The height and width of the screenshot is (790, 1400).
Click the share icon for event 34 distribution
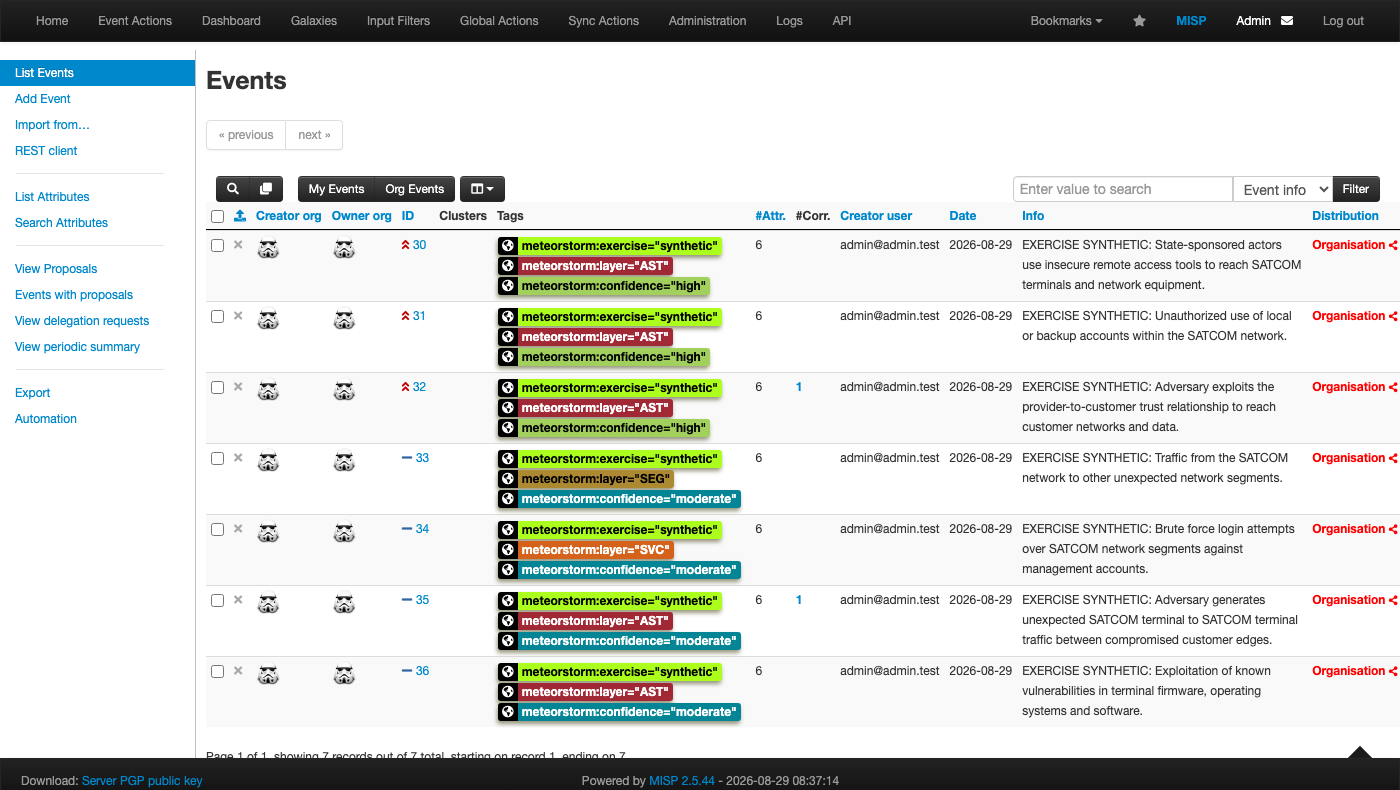1394,529
